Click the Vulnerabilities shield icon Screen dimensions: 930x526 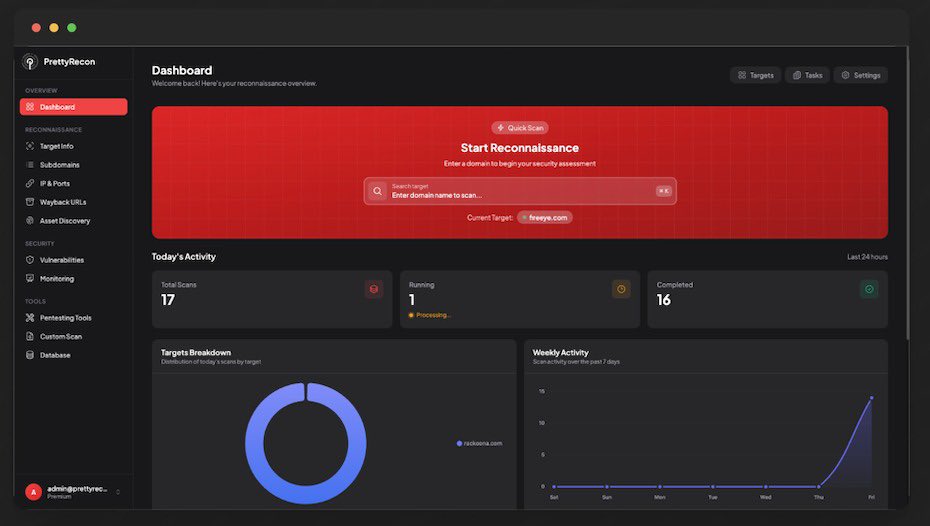tap(30, 260)
